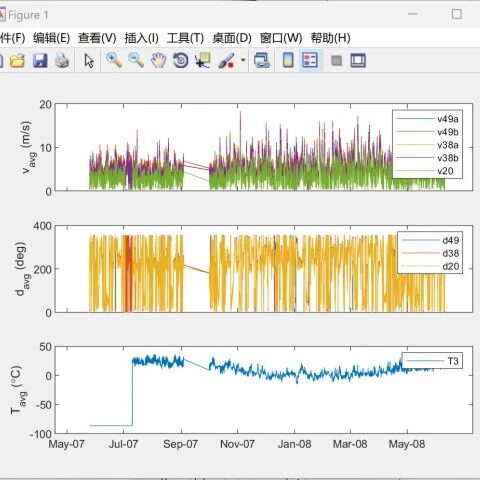Print the figure using printer icon
The image size is (480, 480).
[x=62, y=61]
